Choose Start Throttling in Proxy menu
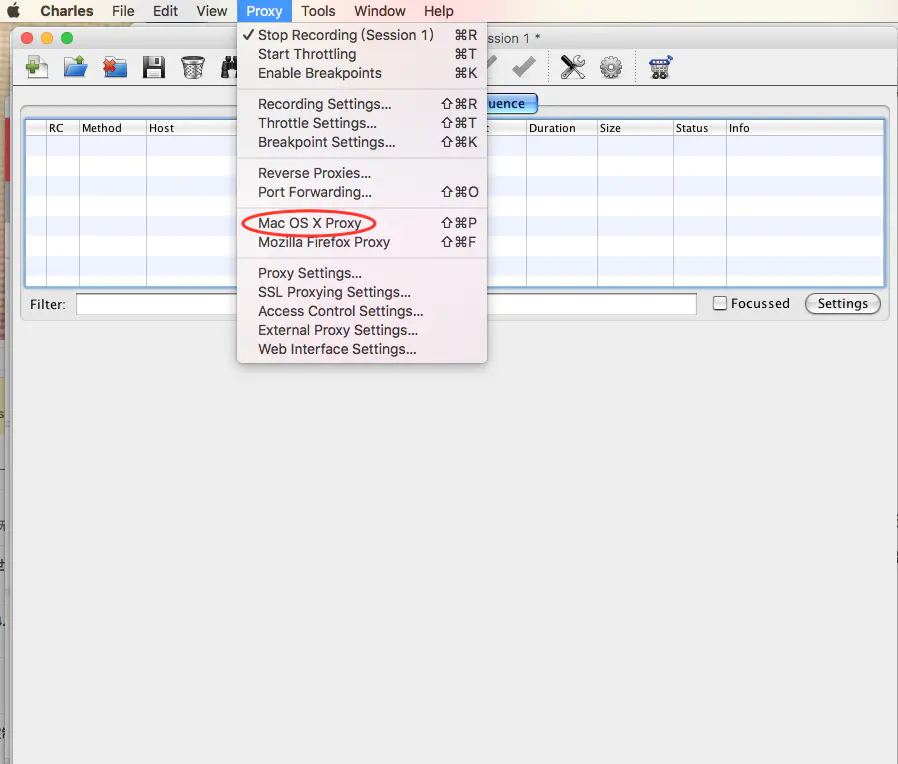Viewport: 898px width, 764px height. point(362,54)
